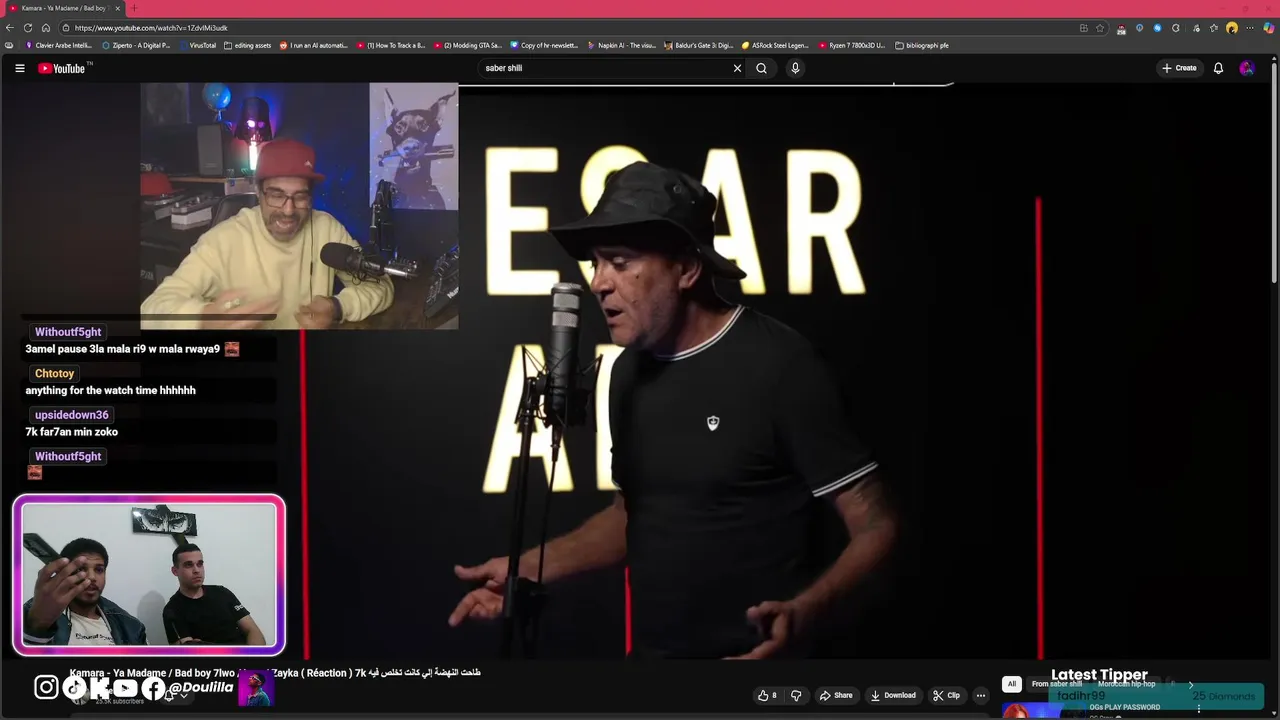Open '(2) Modding GTA Sa...' bookmark
Viewport: 1280px width, 720px height.
pyautogui.click(x=468, y=45)
